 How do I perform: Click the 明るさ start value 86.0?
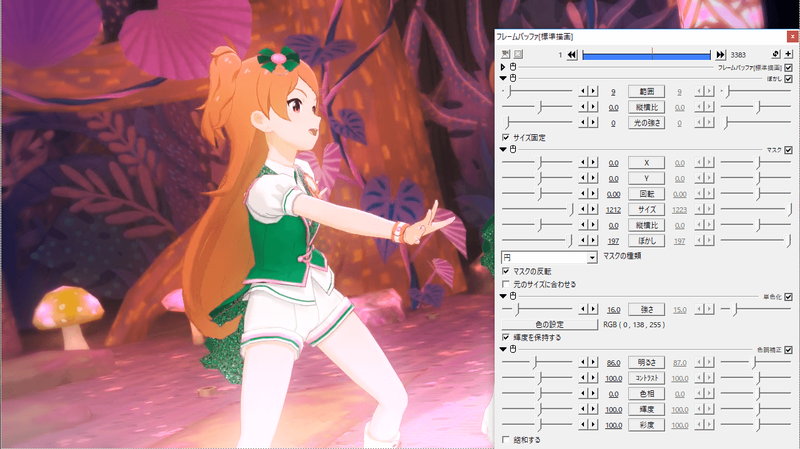pyautogui.click(x=613, y=363)
